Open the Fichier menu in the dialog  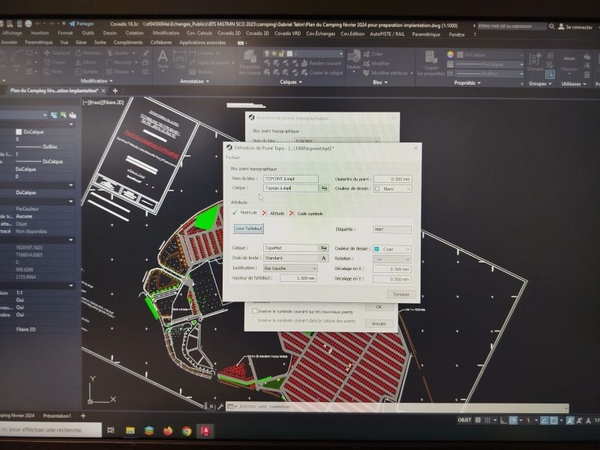coord(233,158)
